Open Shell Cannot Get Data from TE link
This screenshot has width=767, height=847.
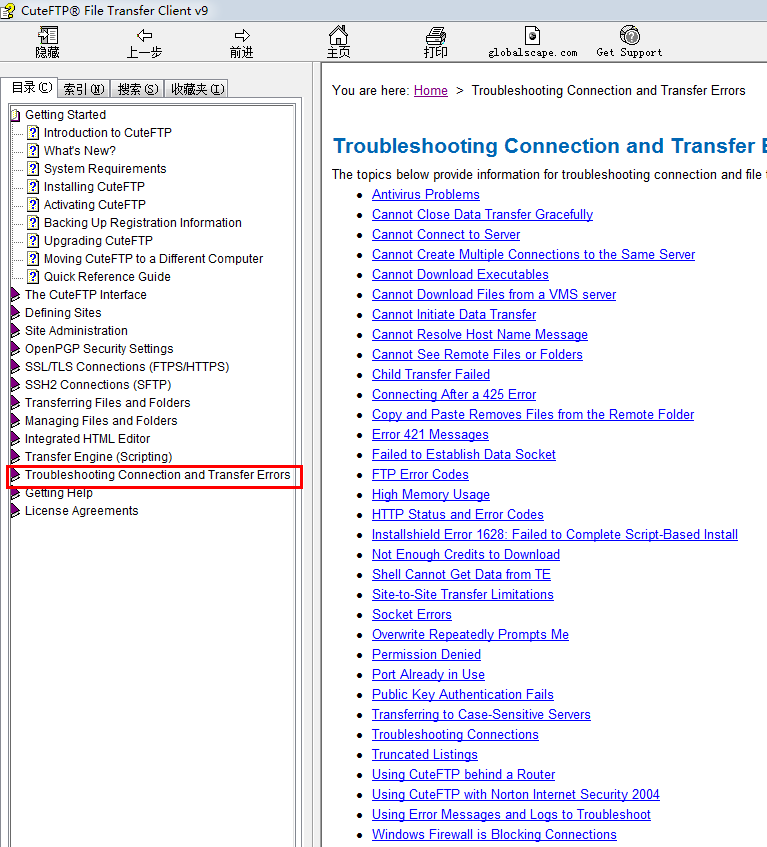pyautogui.click(x=461, y=574)
